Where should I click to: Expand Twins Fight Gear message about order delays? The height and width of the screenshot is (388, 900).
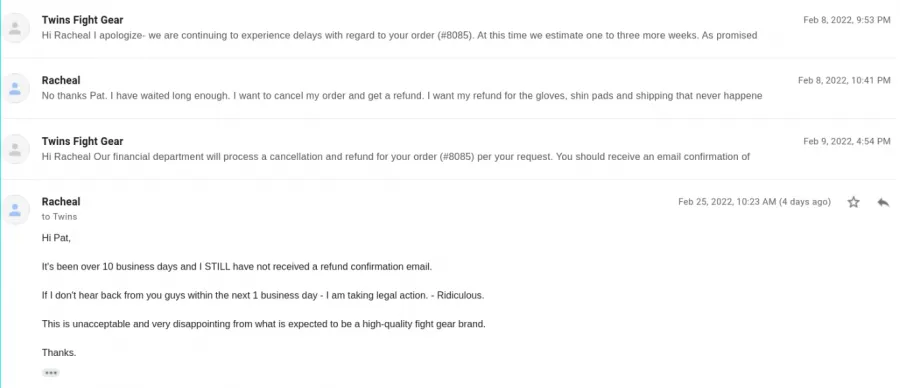click(x=450, y=28)
